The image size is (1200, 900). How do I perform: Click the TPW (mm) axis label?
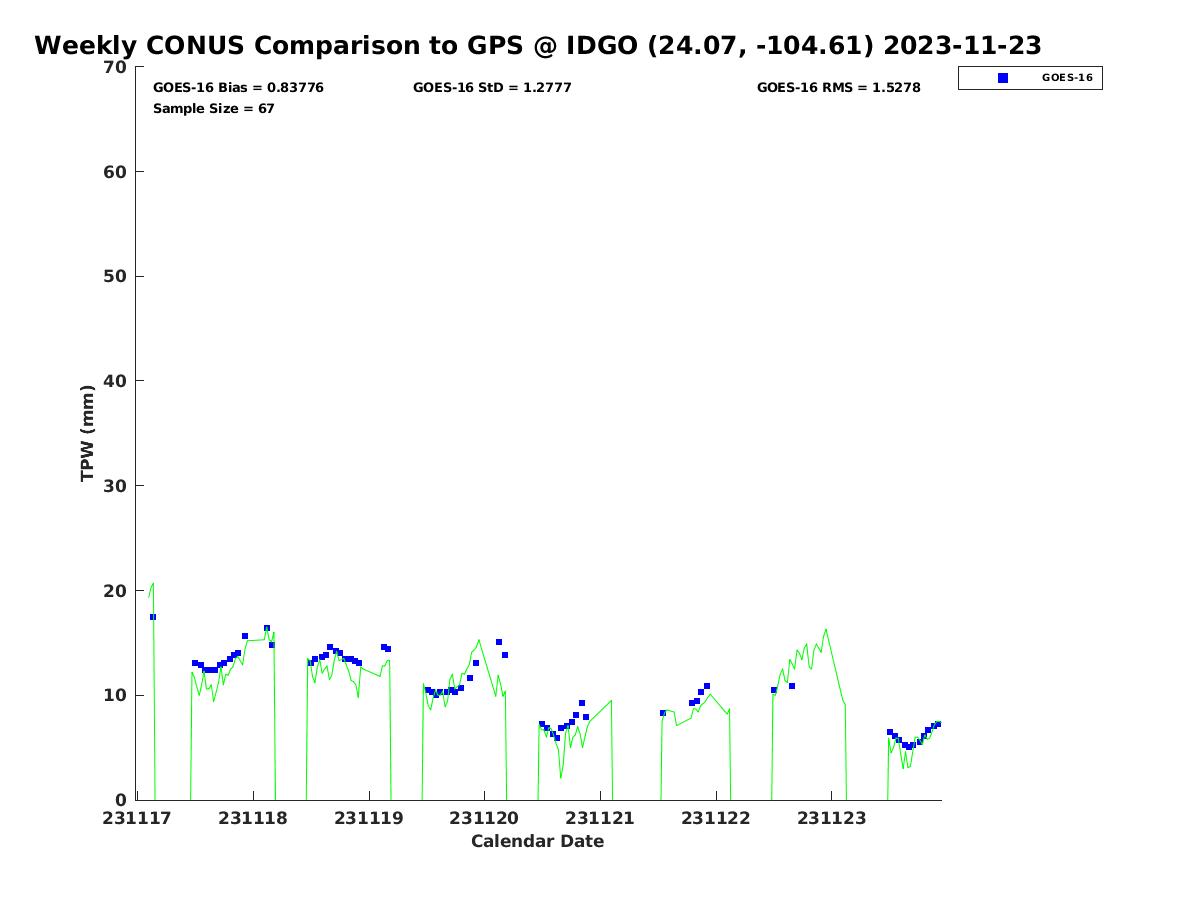88,433
